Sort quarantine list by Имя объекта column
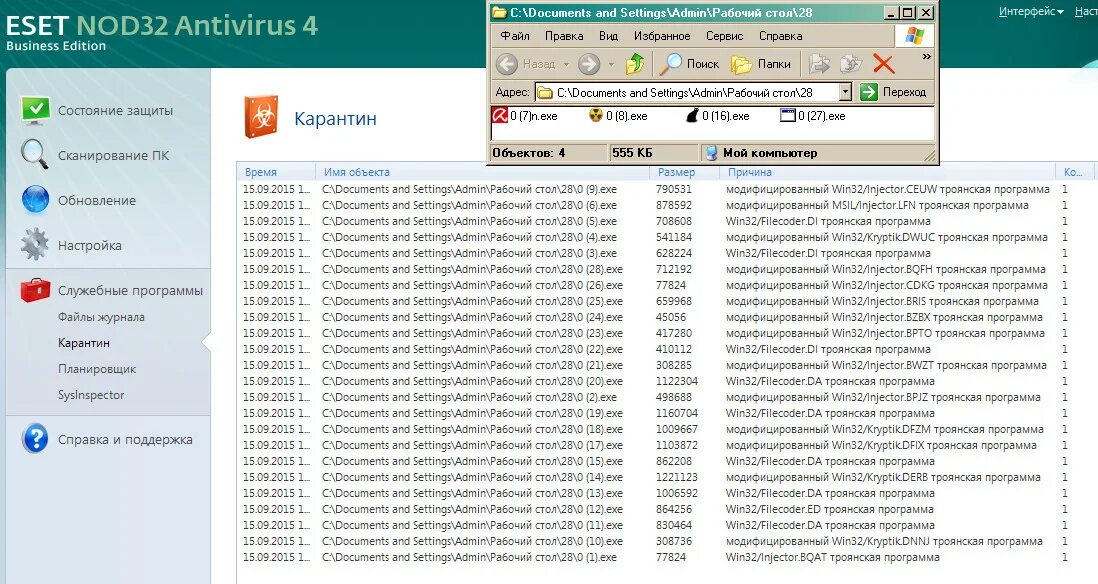This screenshot has height=584, width=1098. pyautogui.click(x=482, y=172)
